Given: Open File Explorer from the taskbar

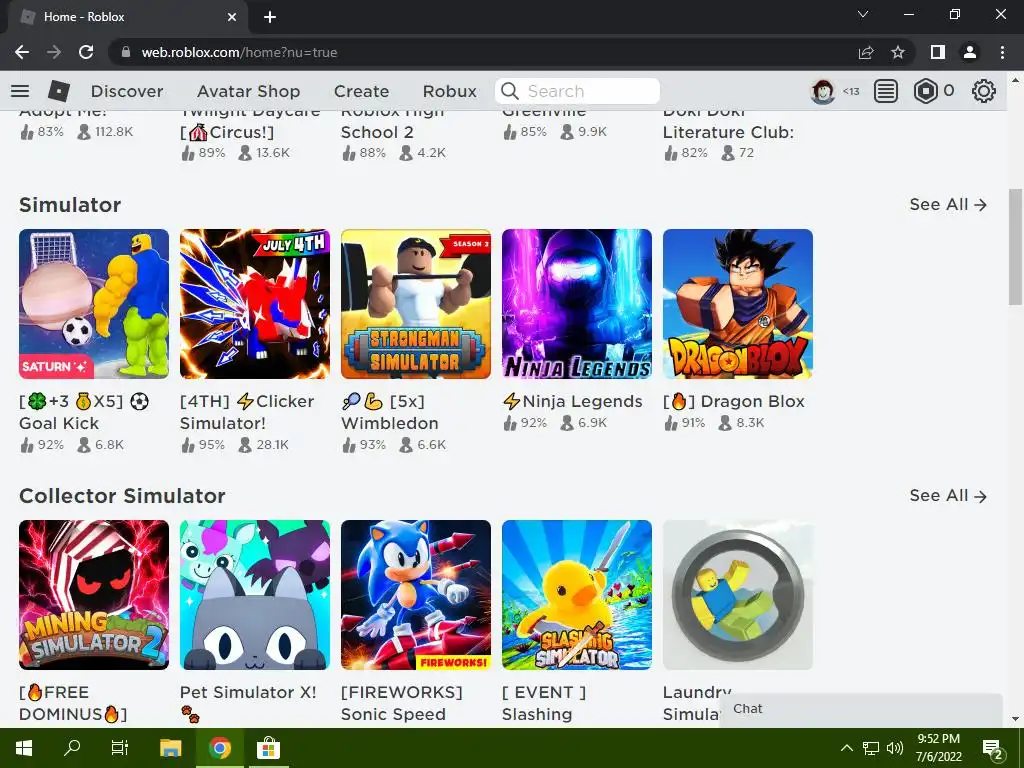Looking at the screenshot, I should [x=170, y=748].
